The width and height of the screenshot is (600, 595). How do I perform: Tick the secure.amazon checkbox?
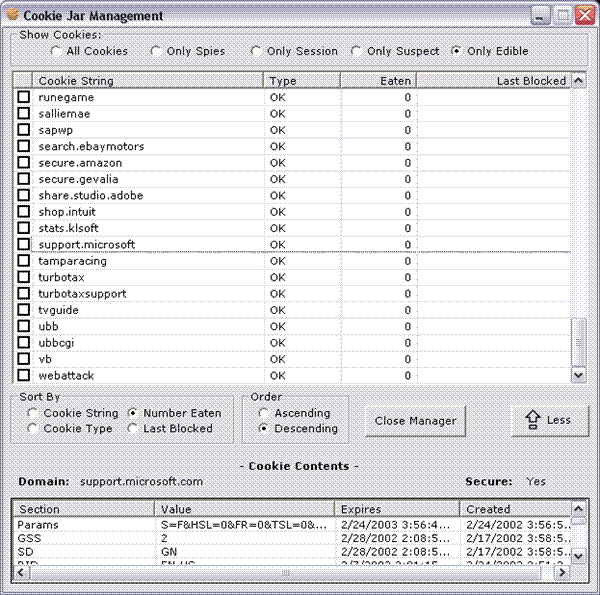(x=24, y=163)
